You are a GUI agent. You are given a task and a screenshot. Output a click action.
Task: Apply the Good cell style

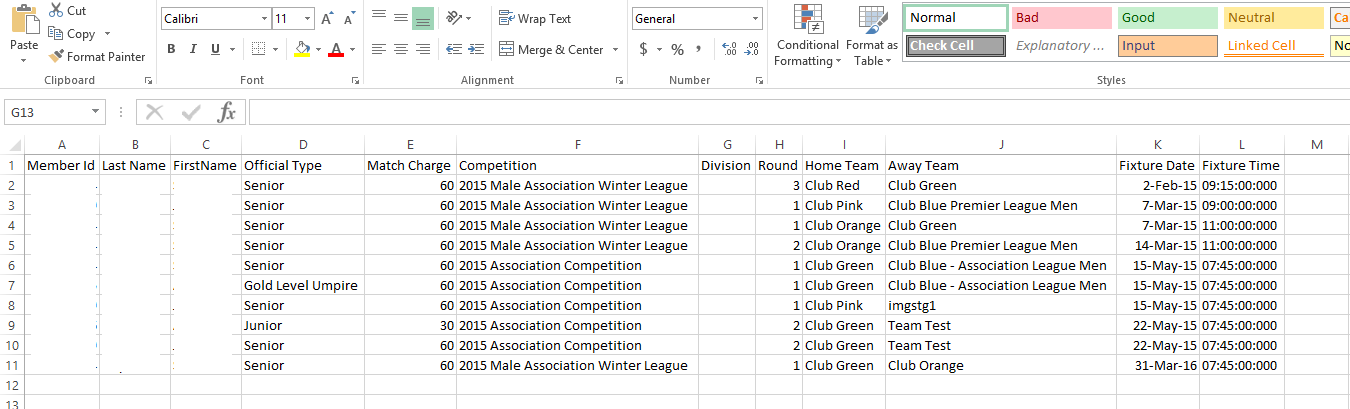(1166, 18)
